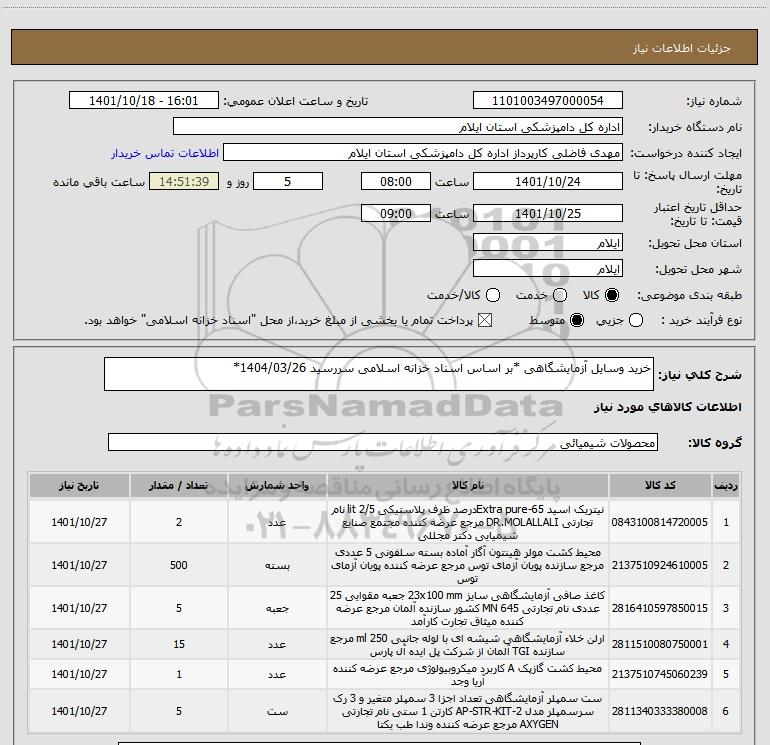
Task: Click the جزئیات اطلاعات نیاز header title
Action: click(682, 48)
